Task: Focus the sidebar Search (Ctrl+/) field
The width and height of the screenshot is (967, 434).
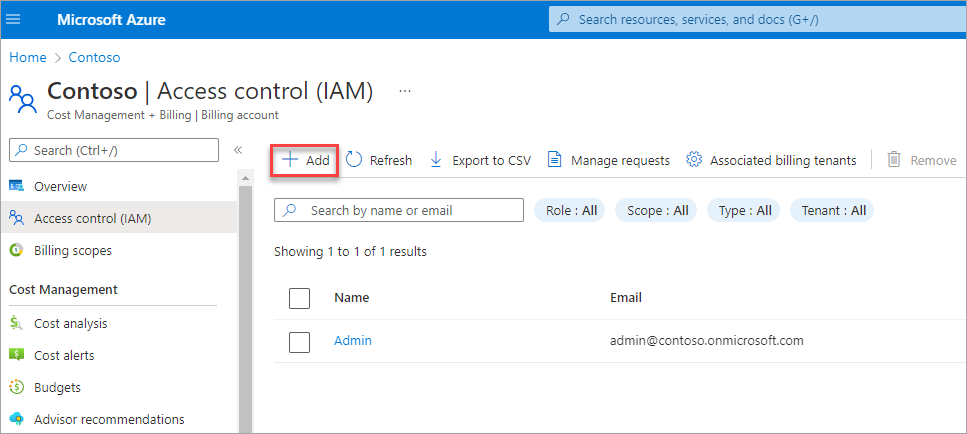Action: click(x=114, y=150)
